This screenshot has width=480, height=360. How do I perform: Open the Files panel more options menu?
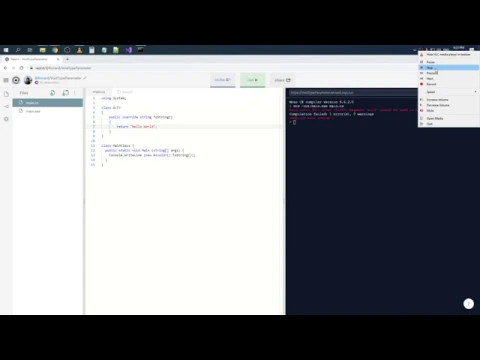pyautogui.click(x=75, y=93)
